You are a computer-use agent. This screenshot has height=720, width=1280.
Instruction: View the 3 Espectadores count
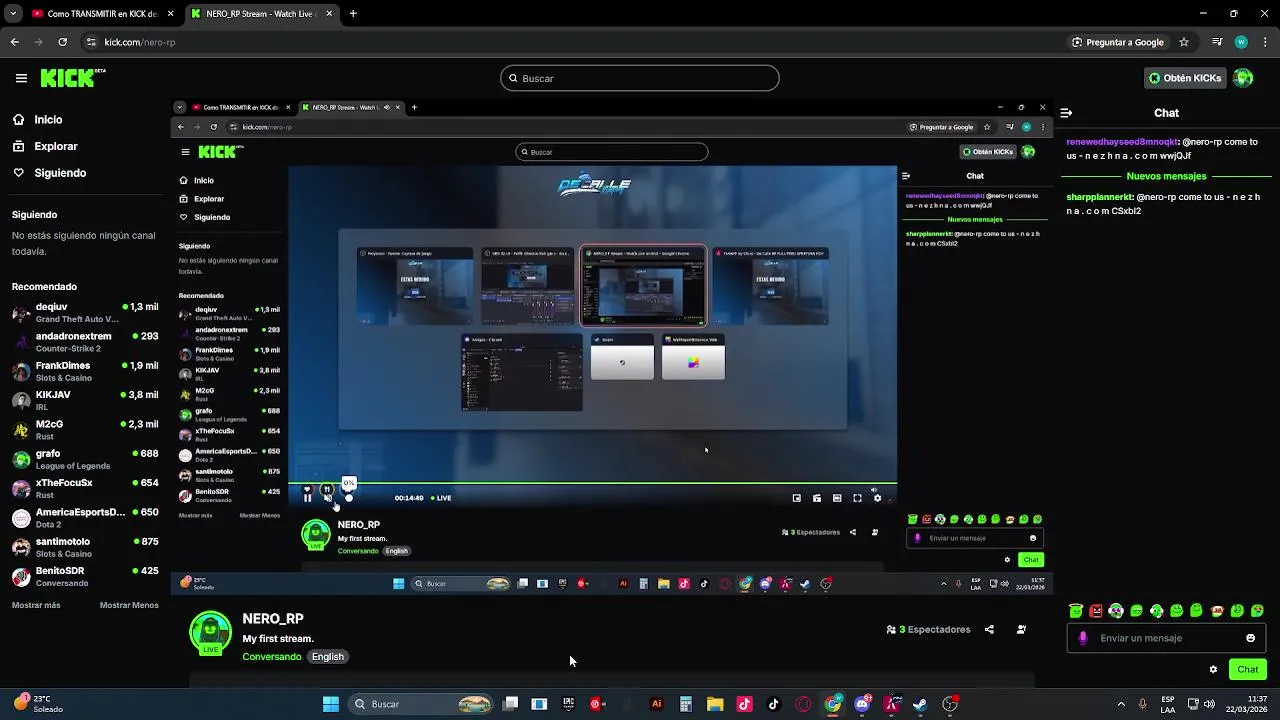(x=928, y=630)
